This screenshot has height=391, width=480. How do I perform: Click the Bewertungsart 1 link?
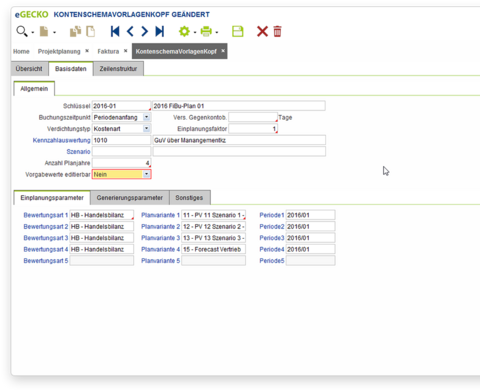pyautogui.click(x=46, y=215)
